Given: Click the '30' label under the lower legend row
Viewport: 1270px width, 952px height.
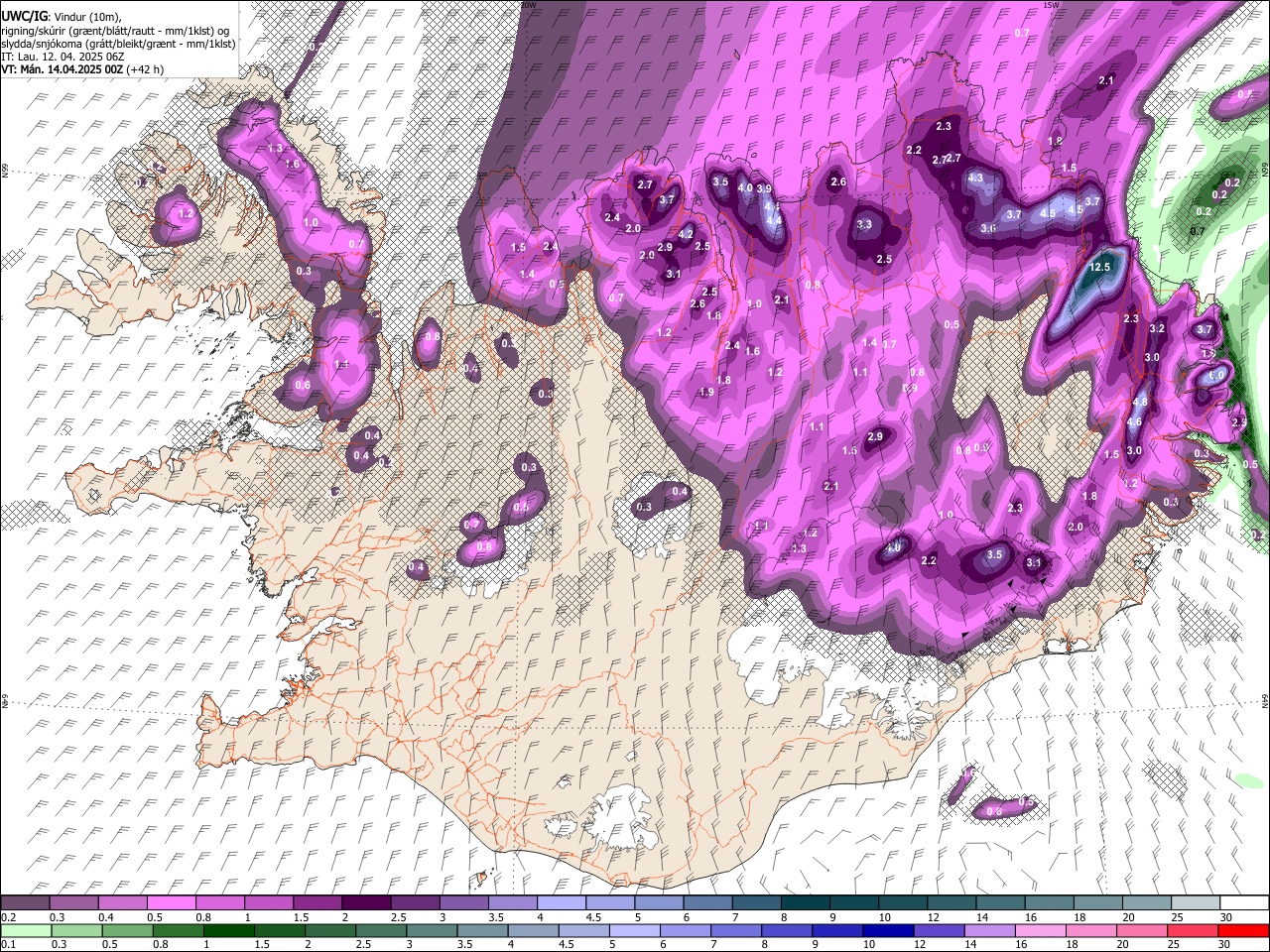Looking at the screenshot, I should coord(1225,945).
